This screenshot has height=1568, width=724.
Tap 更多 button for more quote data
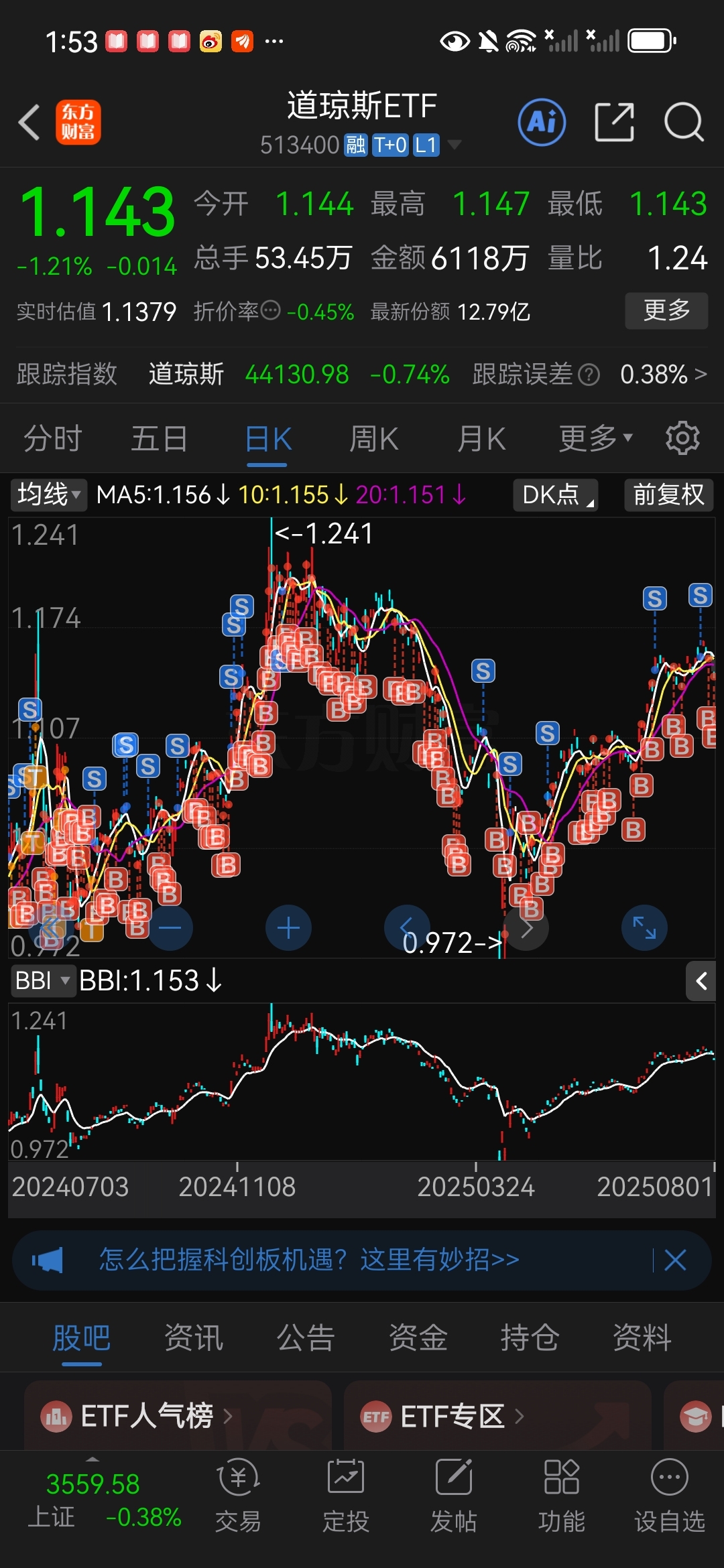pyautogui.click(x=666, y=310)
